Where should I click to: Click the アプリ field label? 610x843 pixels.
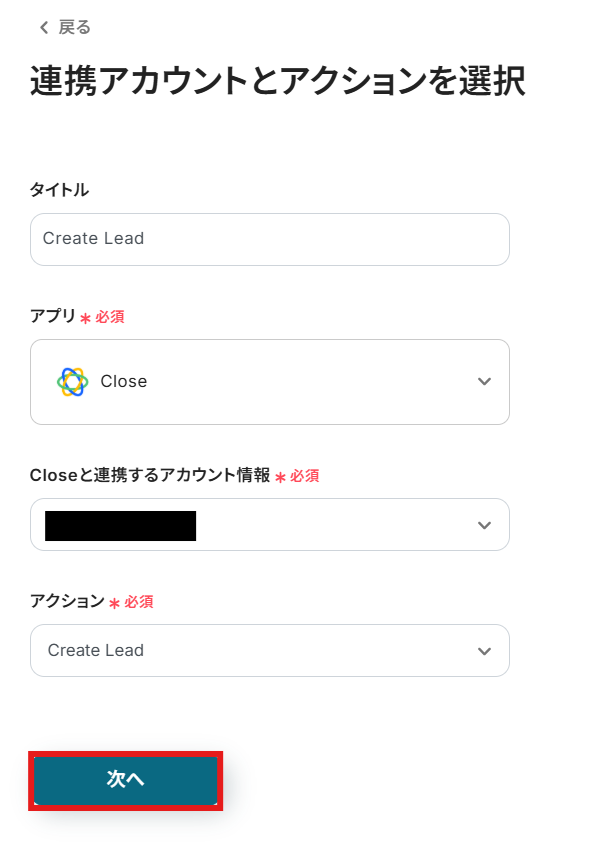(53, 316)
